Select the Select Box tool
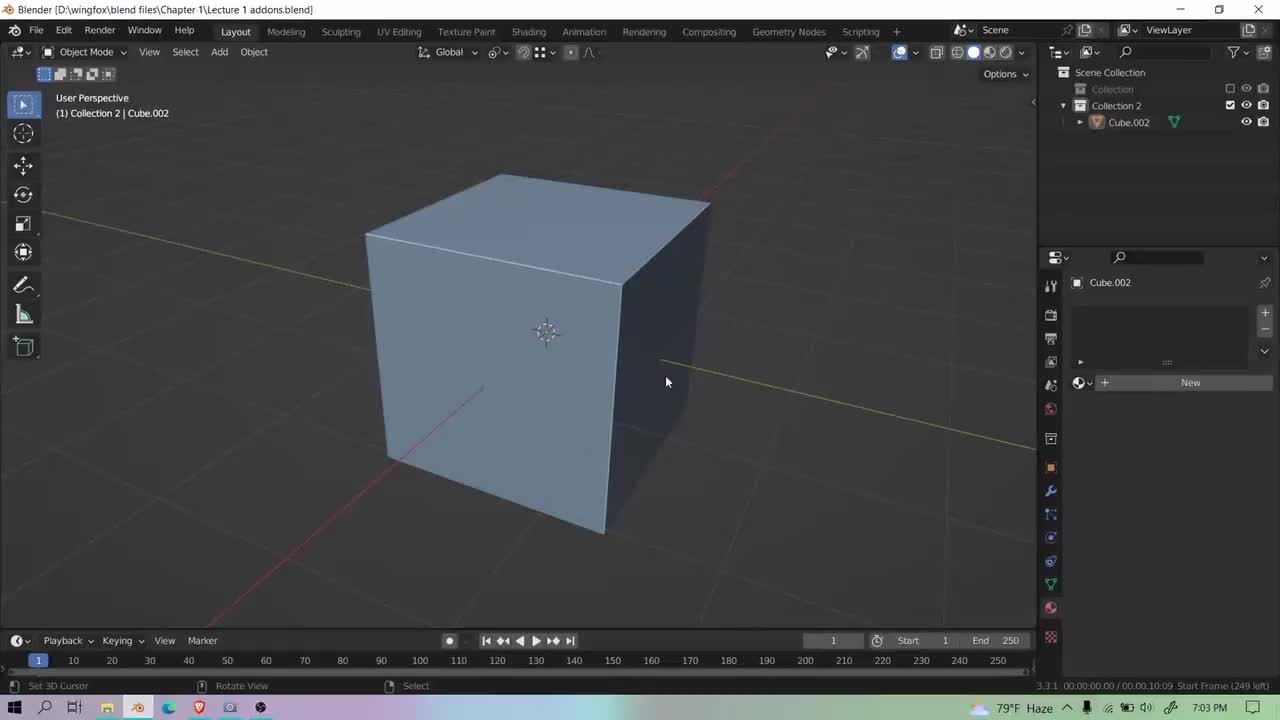This screenshot has width=1280, height=720. click(23, 104)
